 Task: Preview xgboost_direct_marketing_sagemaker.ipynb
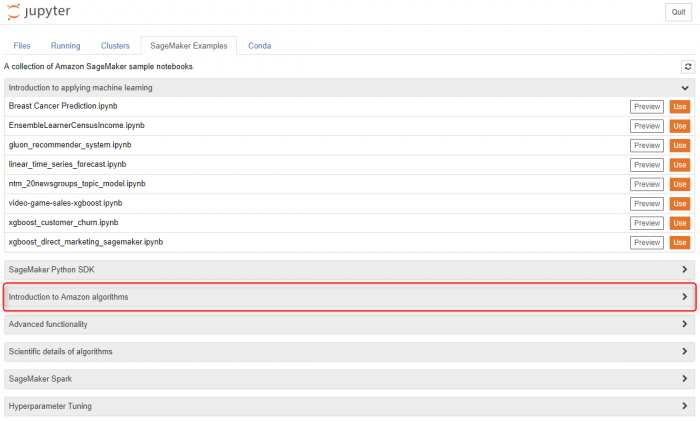coord(647,242)
